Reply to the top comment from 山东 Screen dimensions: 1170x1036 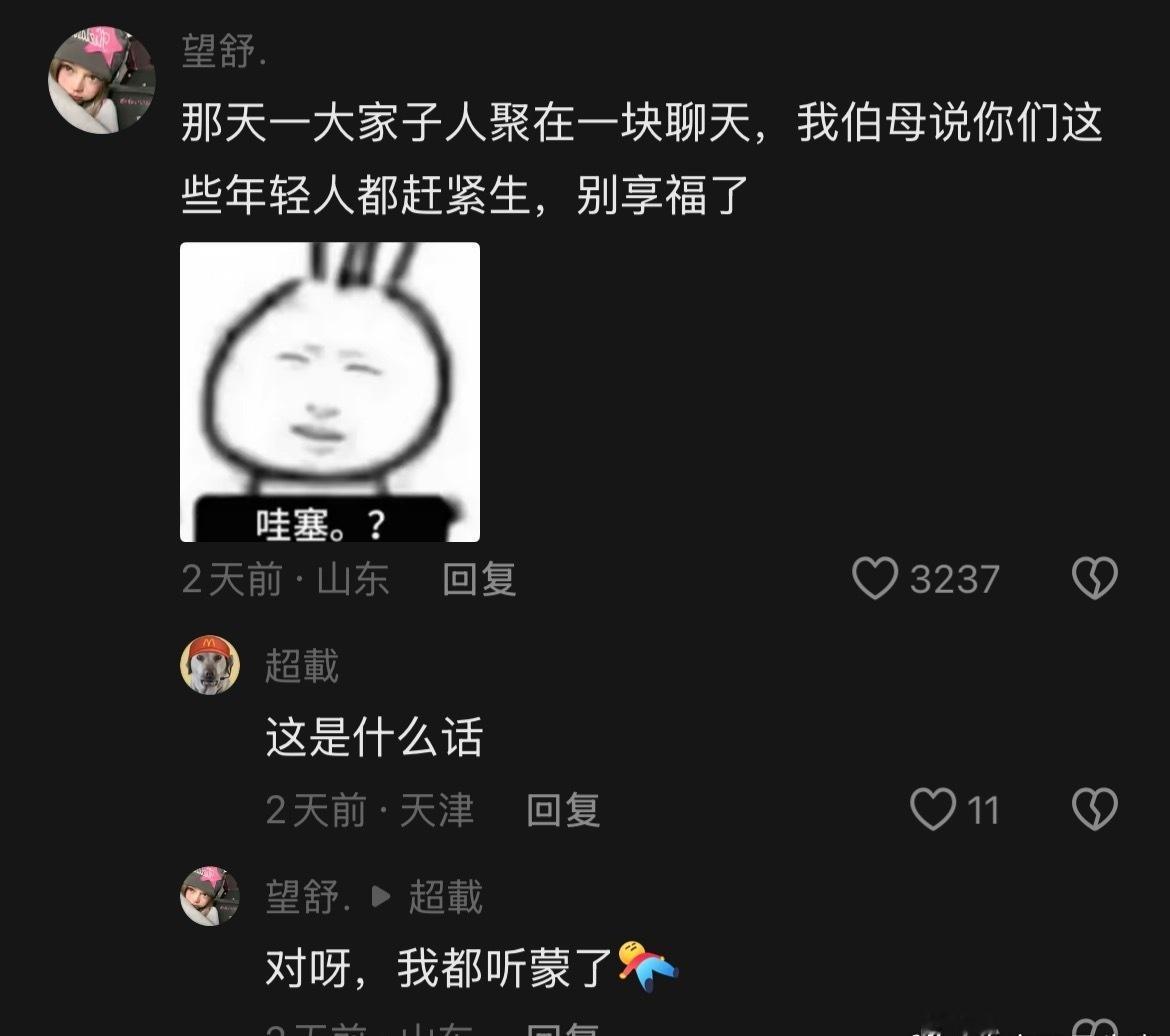coord(479,579)
